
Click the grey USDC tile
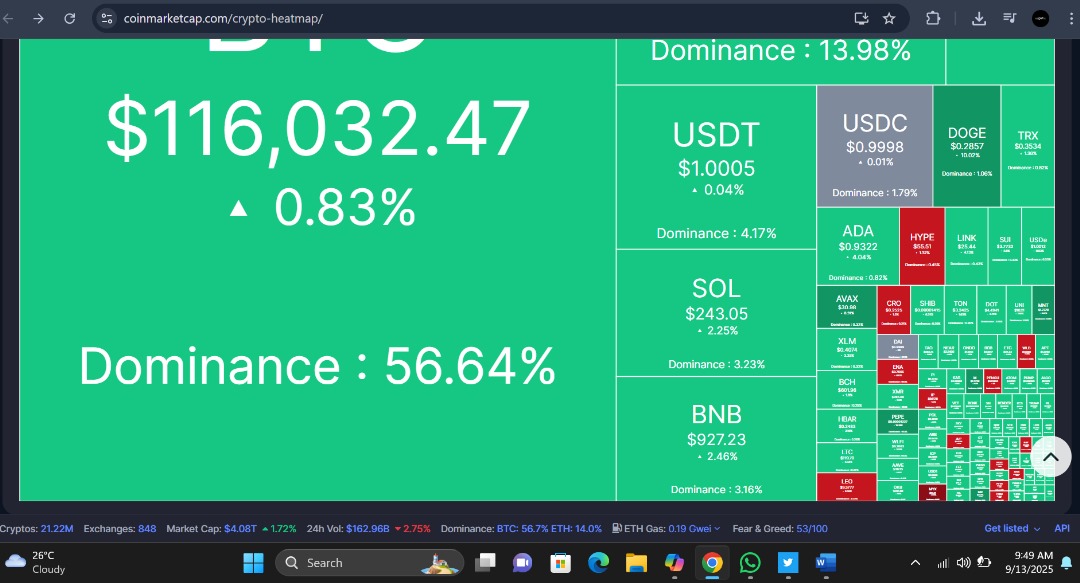pyautogui.click(x=875, y=146)
